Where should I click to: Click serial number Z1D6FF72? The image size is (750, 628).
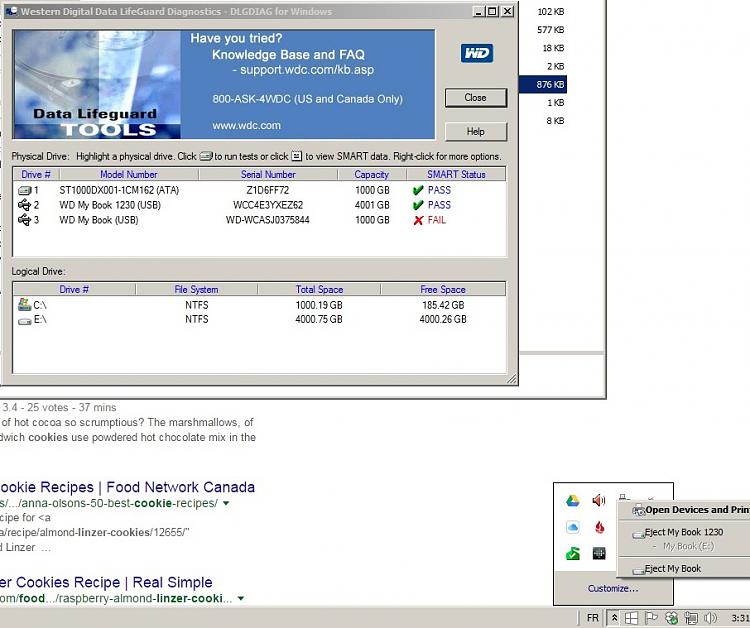coord(268,190)
